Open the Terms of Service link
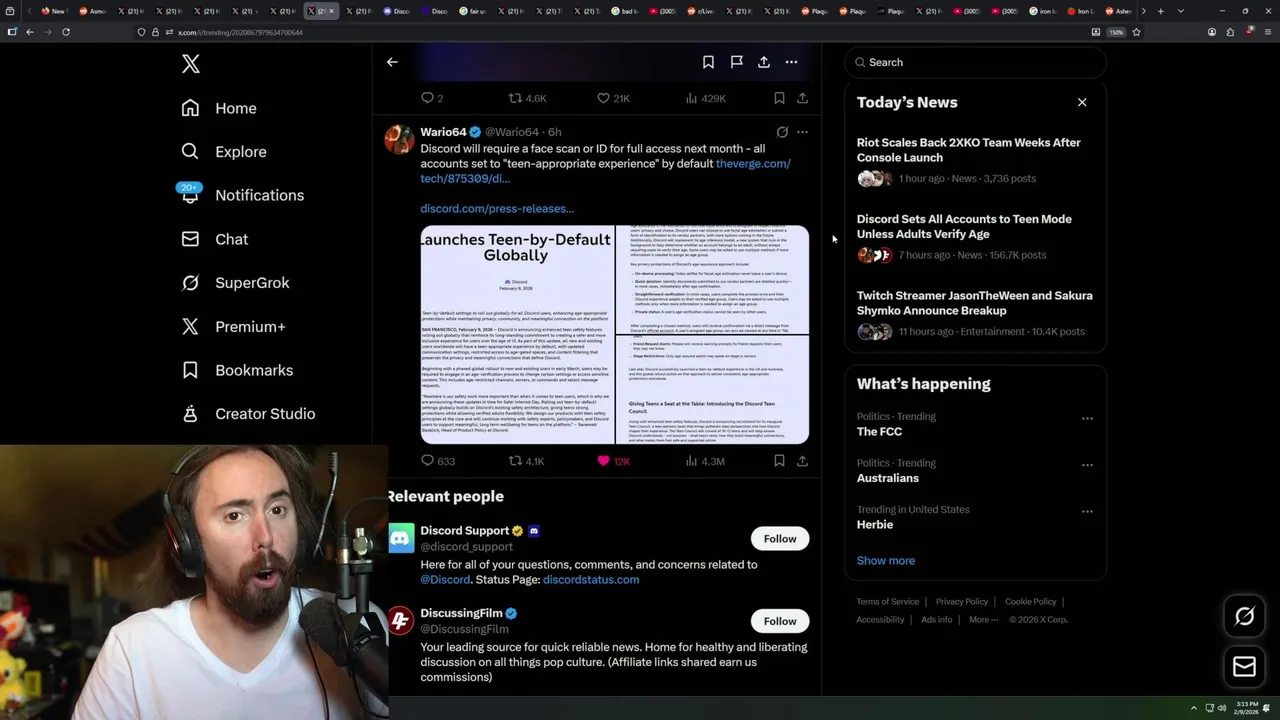 tap(888, 602)
